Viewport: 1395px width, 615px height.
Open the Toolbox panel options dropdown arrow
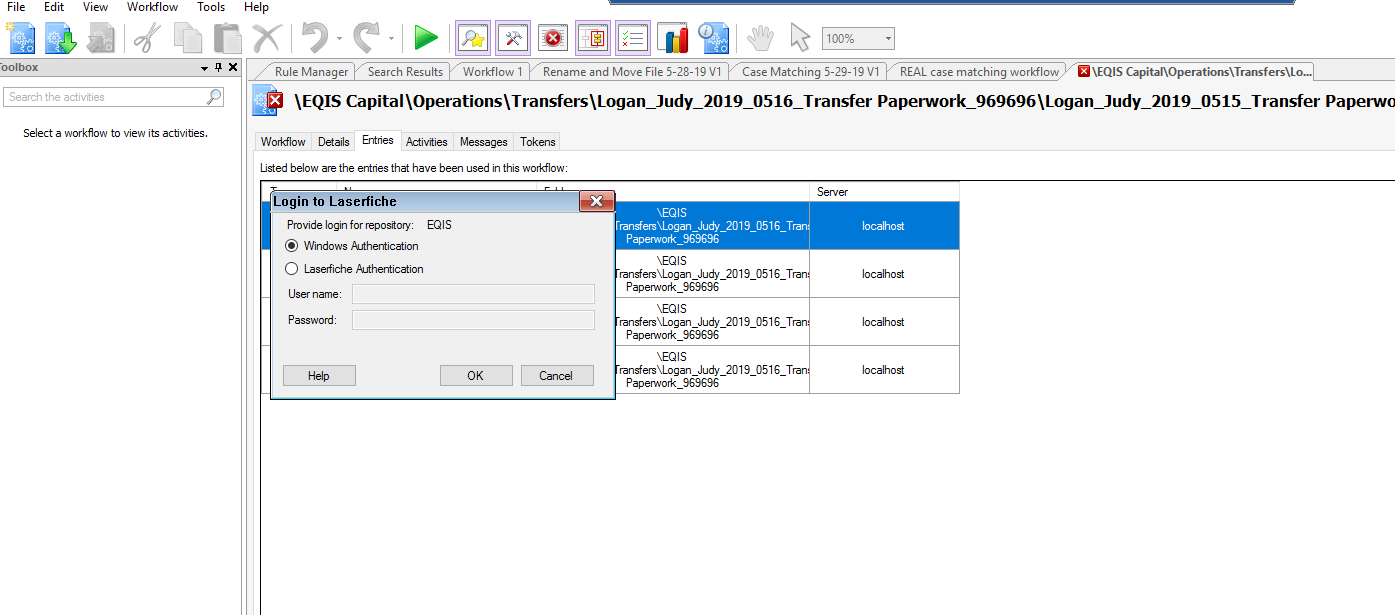(x=205, y=68)
